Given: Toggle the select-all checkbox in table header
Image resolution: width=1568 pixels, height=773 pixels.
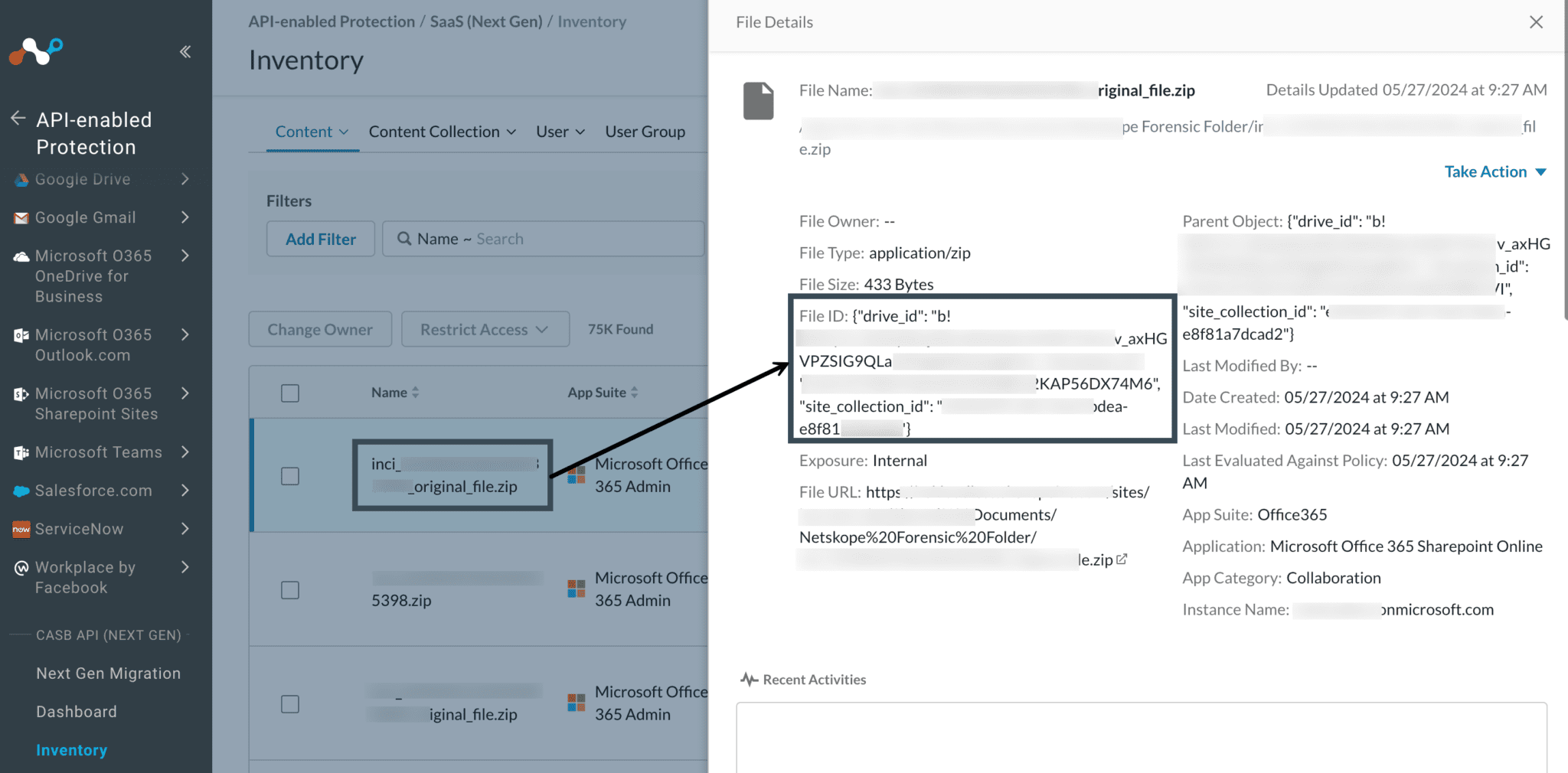Looking at the screenshot, I should pos(290,393).
